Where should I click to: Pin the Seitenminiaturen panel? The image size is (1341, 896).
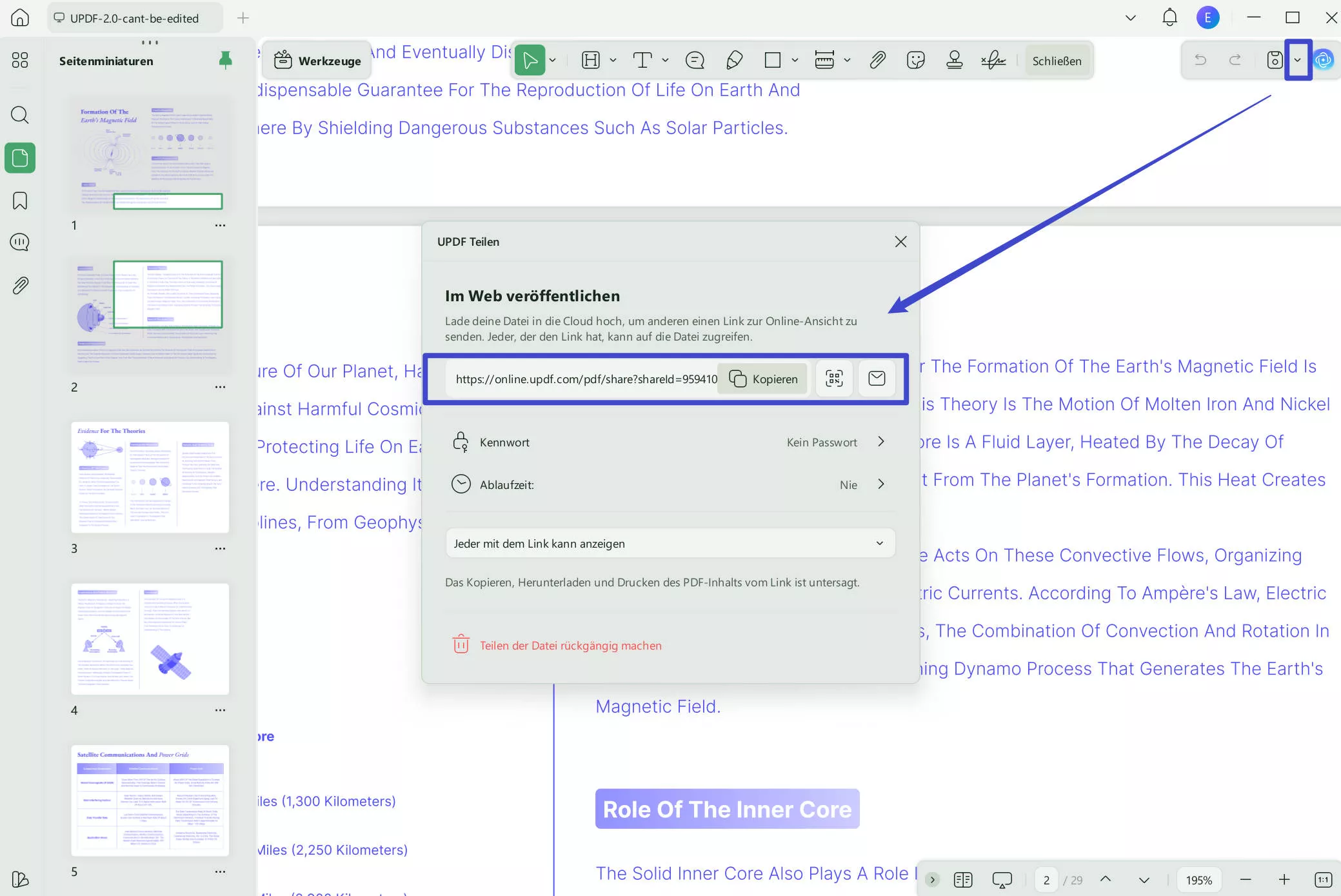click(224, 60)
